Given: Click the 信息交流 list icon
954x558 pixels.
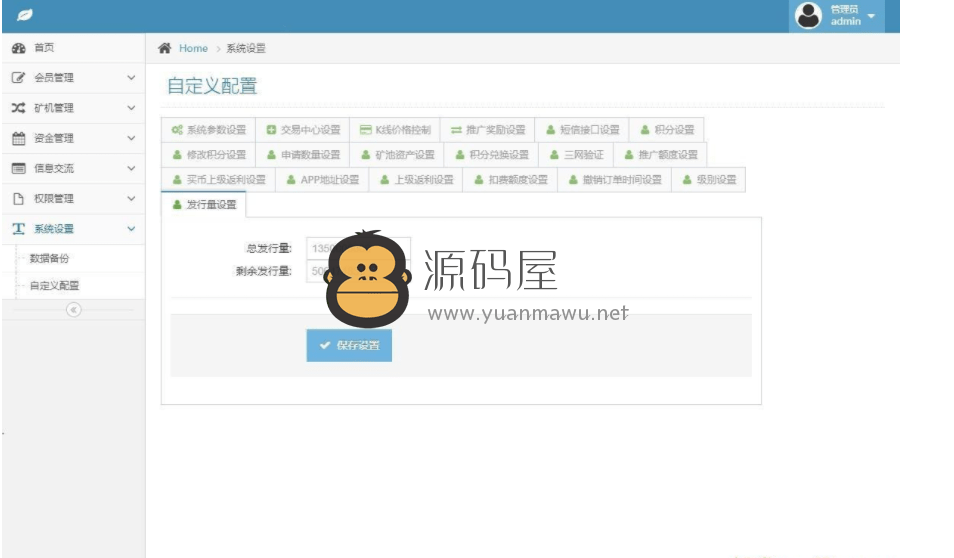Looking at the screenshot, I should pyautogui.click(x=19, y=168).
